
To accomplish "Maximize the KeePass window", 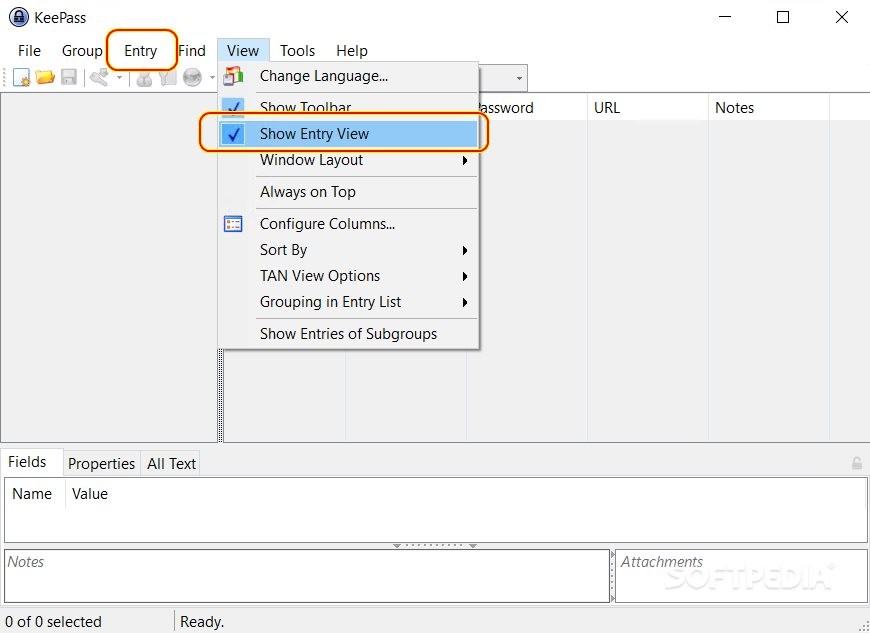I will 783,17.
